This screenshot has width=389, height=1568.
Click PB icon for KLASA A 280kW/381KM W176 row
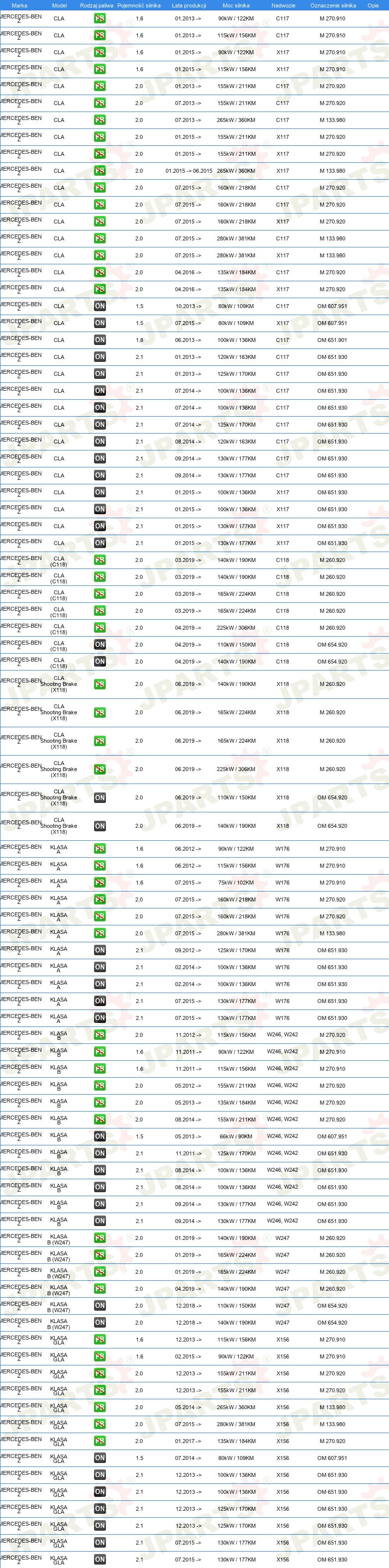[x=99, y=933]
